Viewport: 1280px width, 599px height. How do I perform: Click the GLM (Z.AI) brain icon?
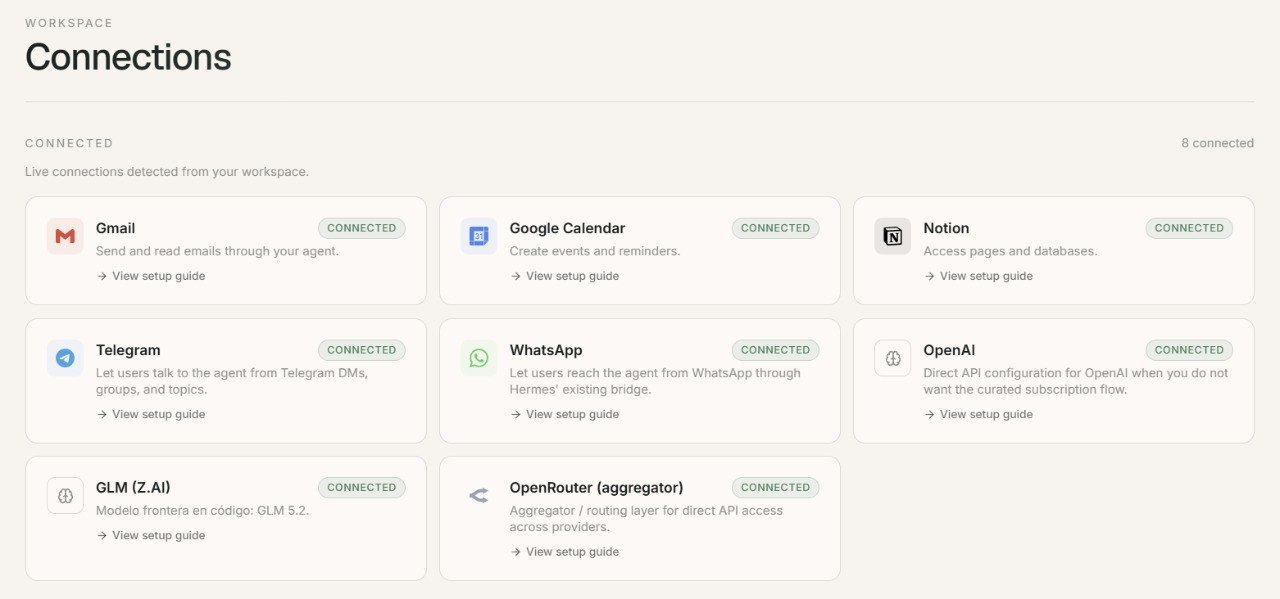click(x=65, y=496)
